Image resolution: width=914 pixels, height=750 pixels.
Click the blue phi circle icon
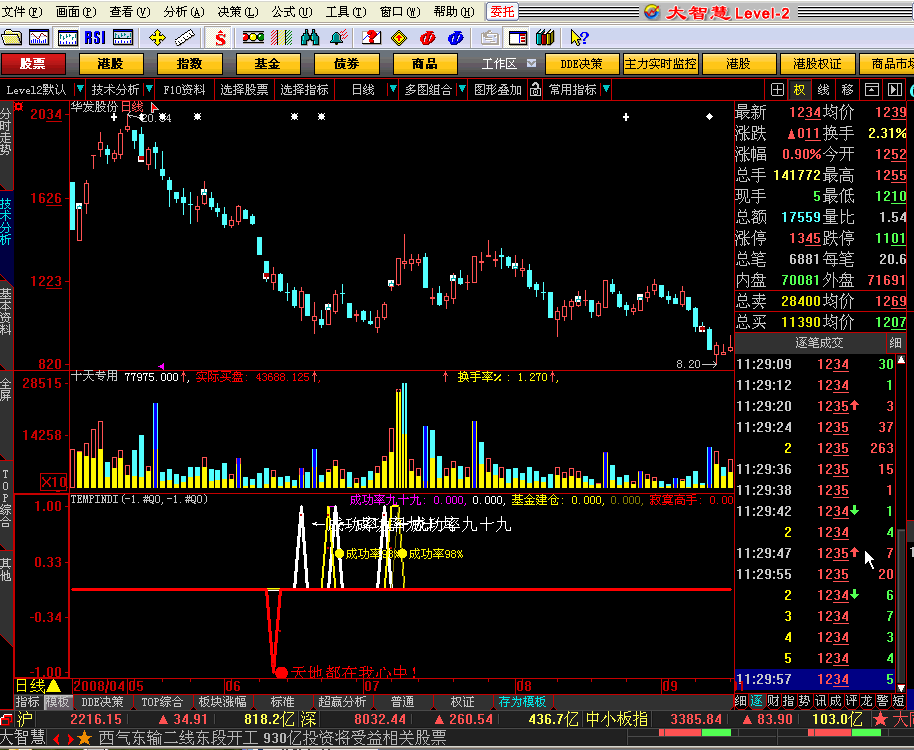455,38
